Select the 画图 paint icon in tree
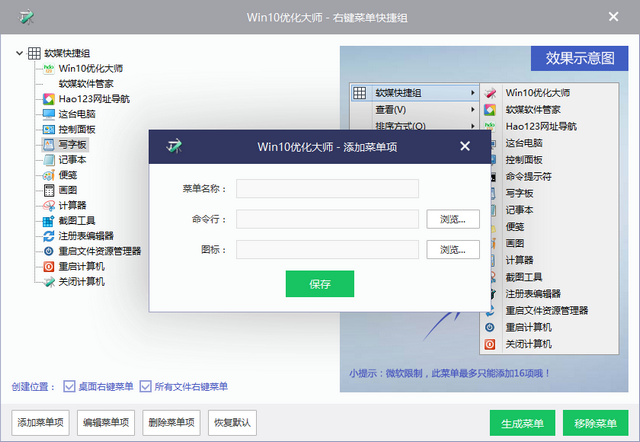The height and width of the screenshot is (442, 640). tap(49, 190)
